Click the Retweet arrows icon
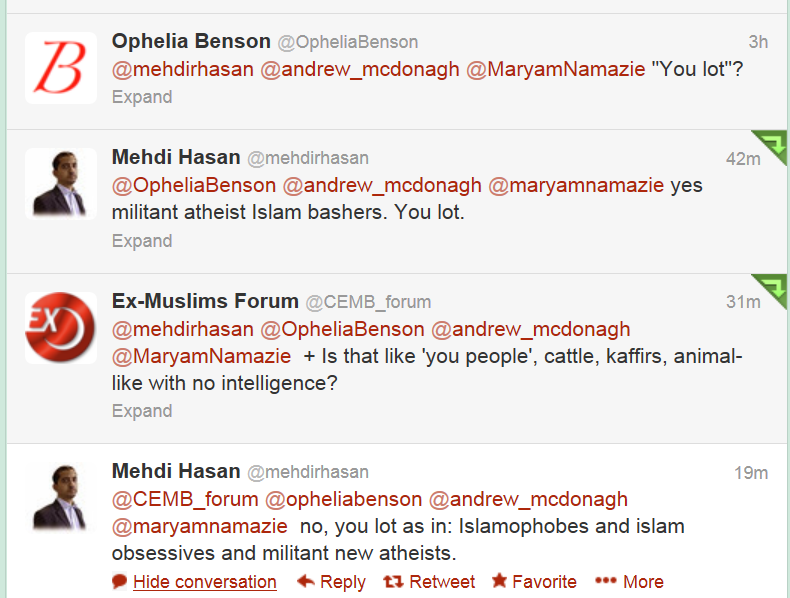 [x=394, y=581]
